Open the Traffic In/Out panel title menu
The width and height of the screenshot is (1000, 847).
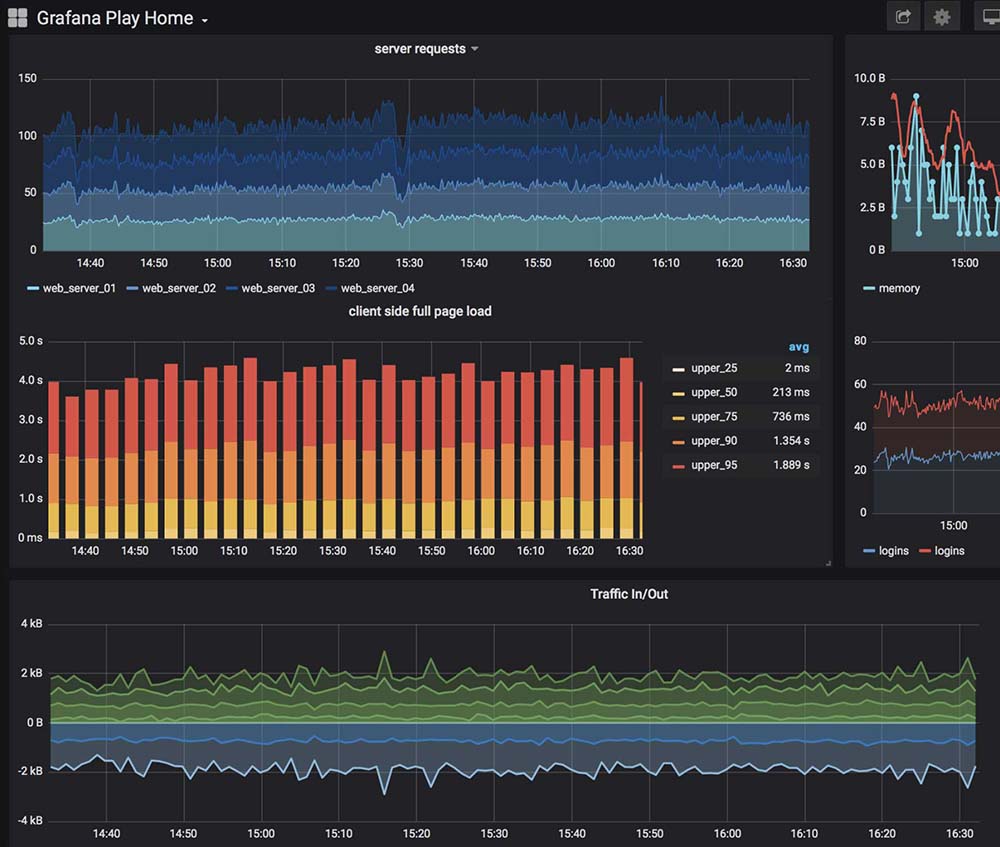click(629, 594)
